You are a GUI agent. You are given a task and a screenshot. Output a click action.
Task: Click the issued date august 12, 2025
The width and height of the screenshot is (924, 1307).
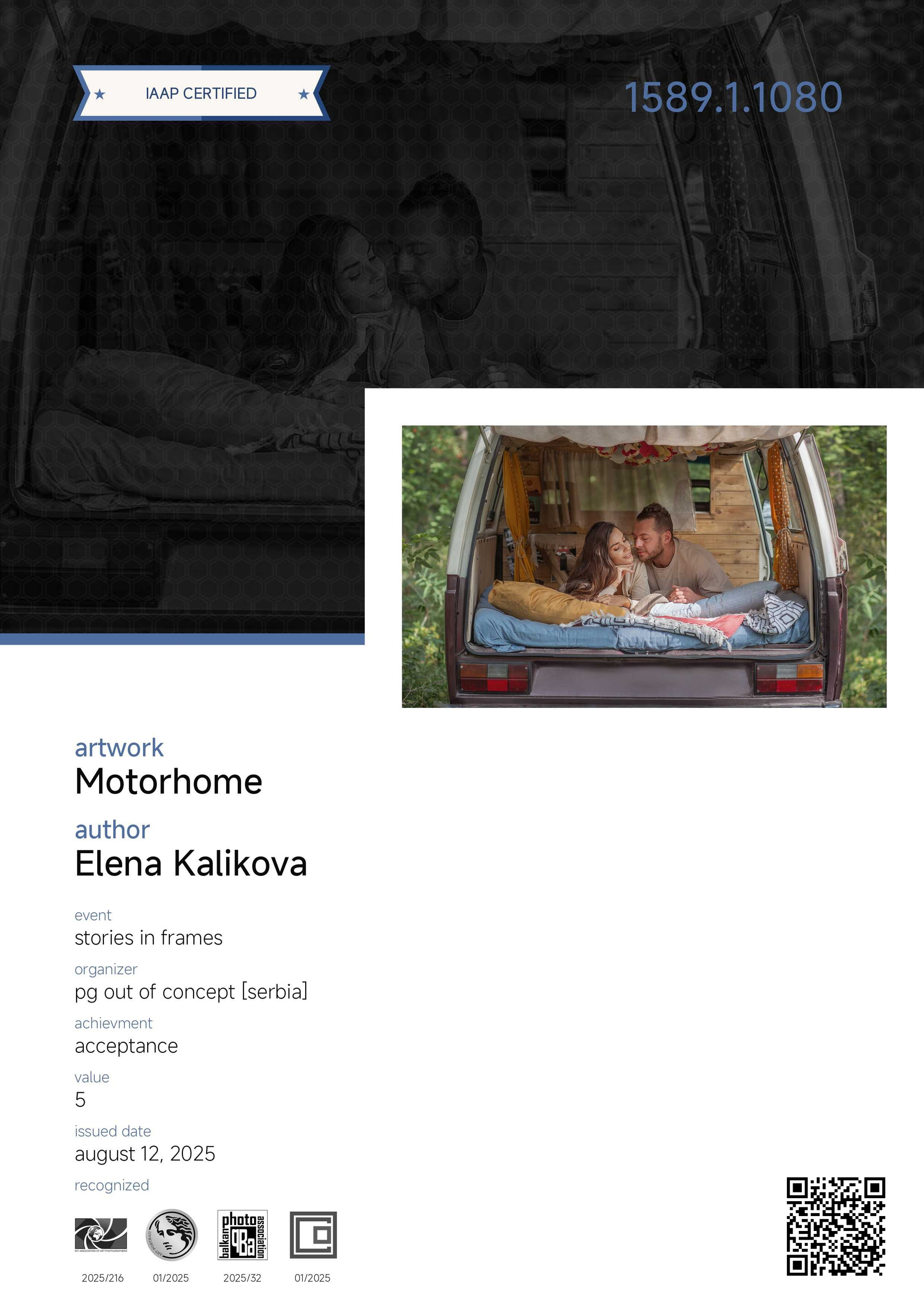[x=145, y=1154]
